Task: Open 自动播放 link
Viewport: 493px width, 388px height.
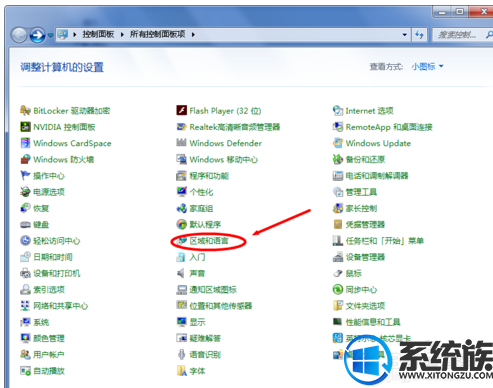Action: (49, 371)
